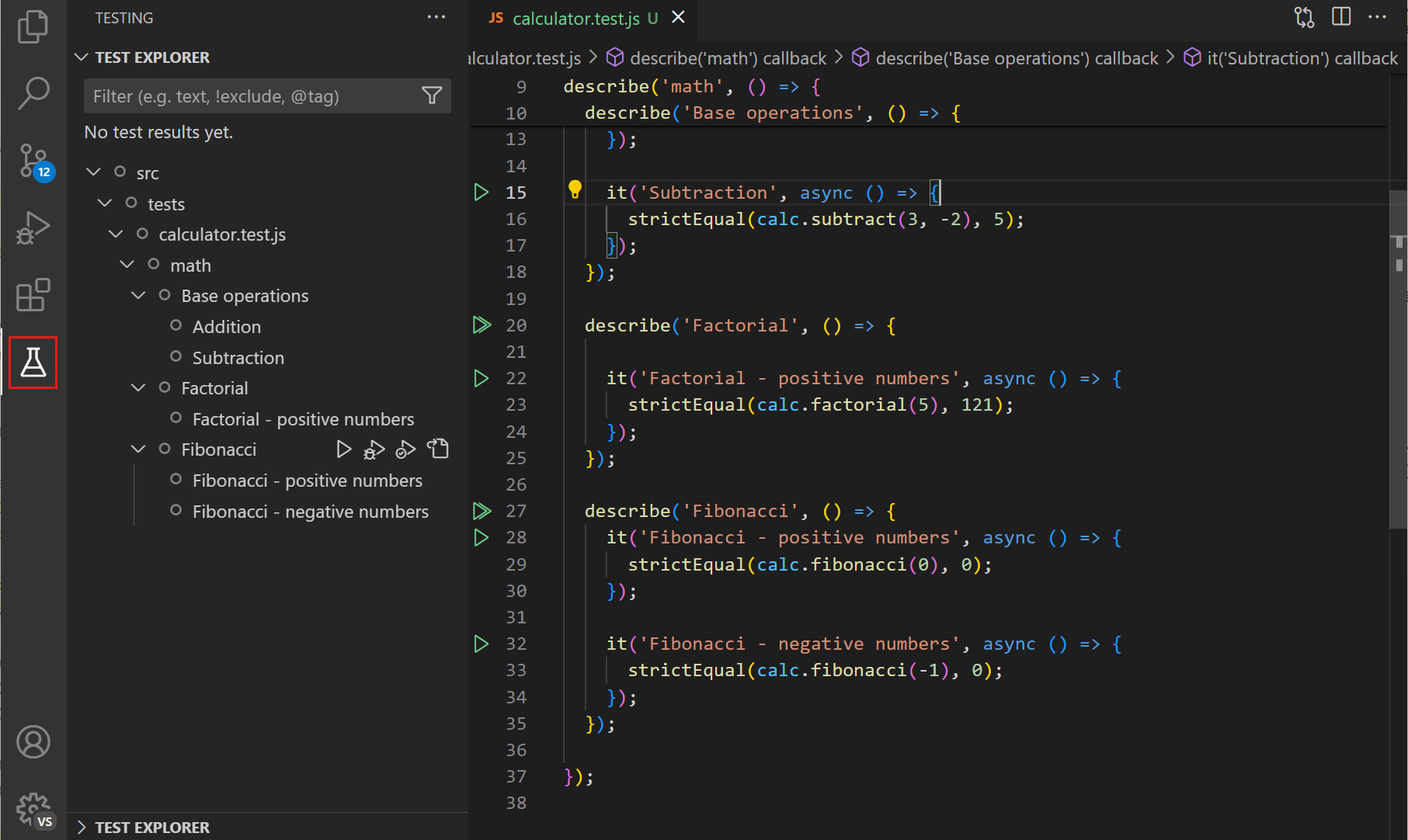Screen dimensions: 1408x840
Task: Open the Search view
Action: click(x=33, y=92)
